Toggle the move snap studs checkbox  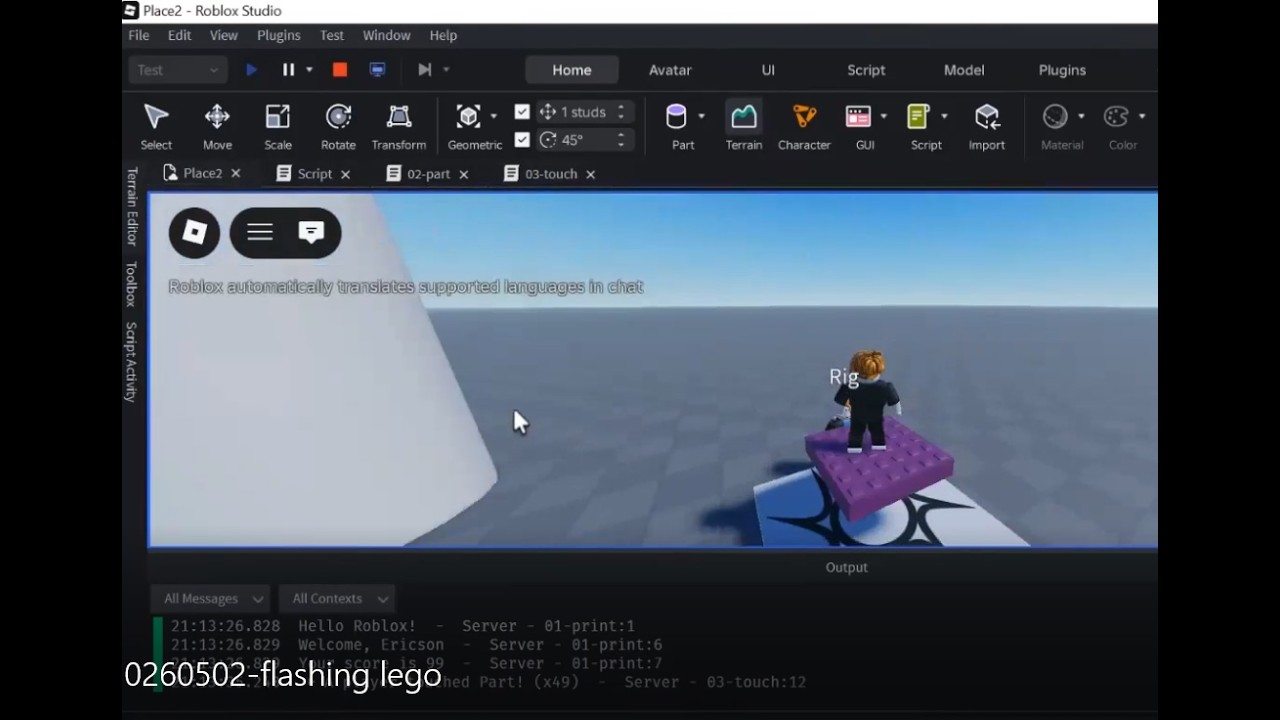tap(522, 112)
